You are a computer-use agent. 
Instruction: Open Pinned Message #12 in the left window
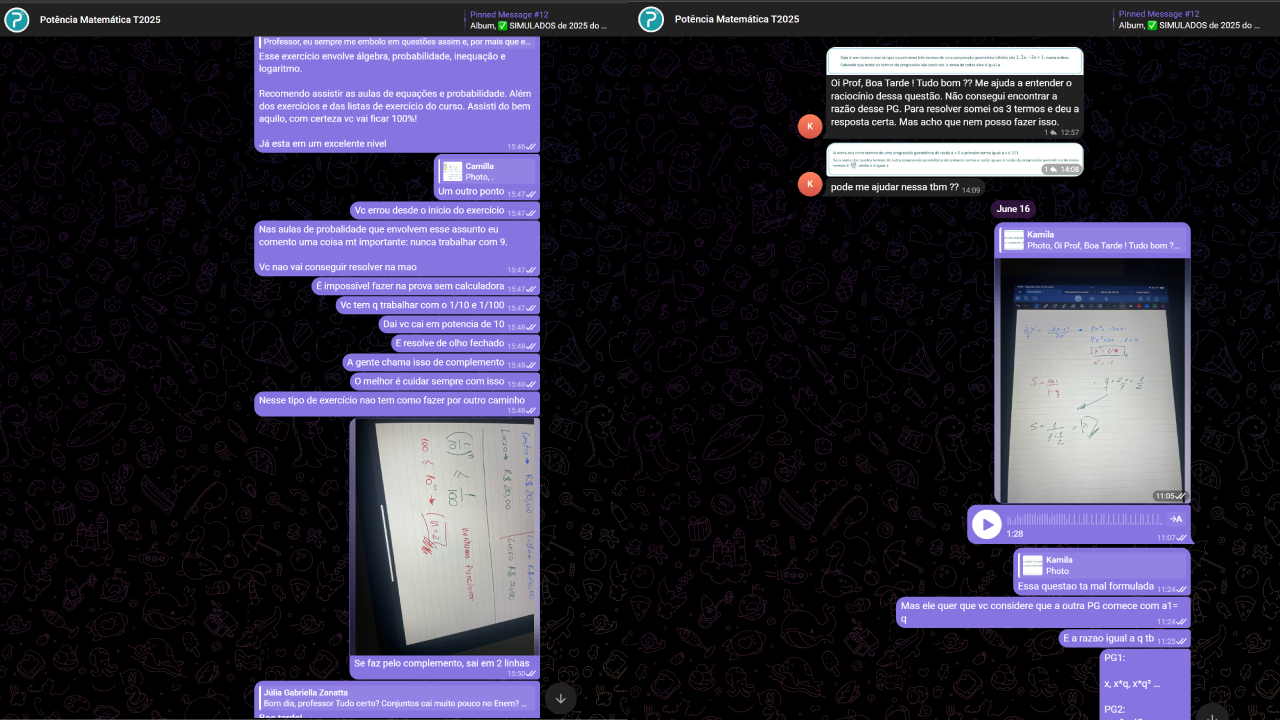(539, 19)
